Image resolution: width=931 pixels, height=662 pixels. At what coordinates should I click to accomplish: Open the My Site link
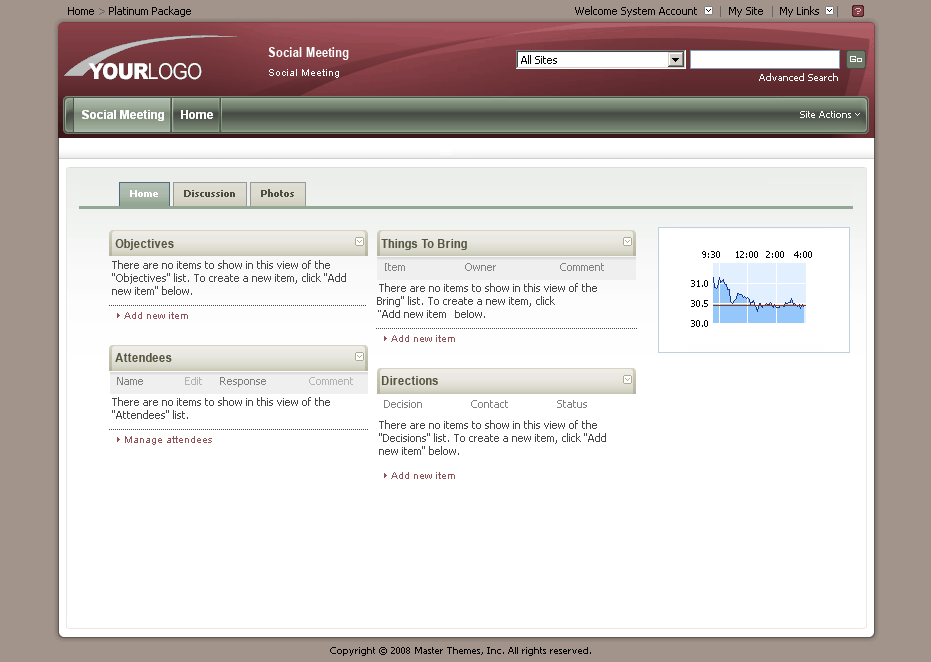pyautogui.click(x=745, y=11)
